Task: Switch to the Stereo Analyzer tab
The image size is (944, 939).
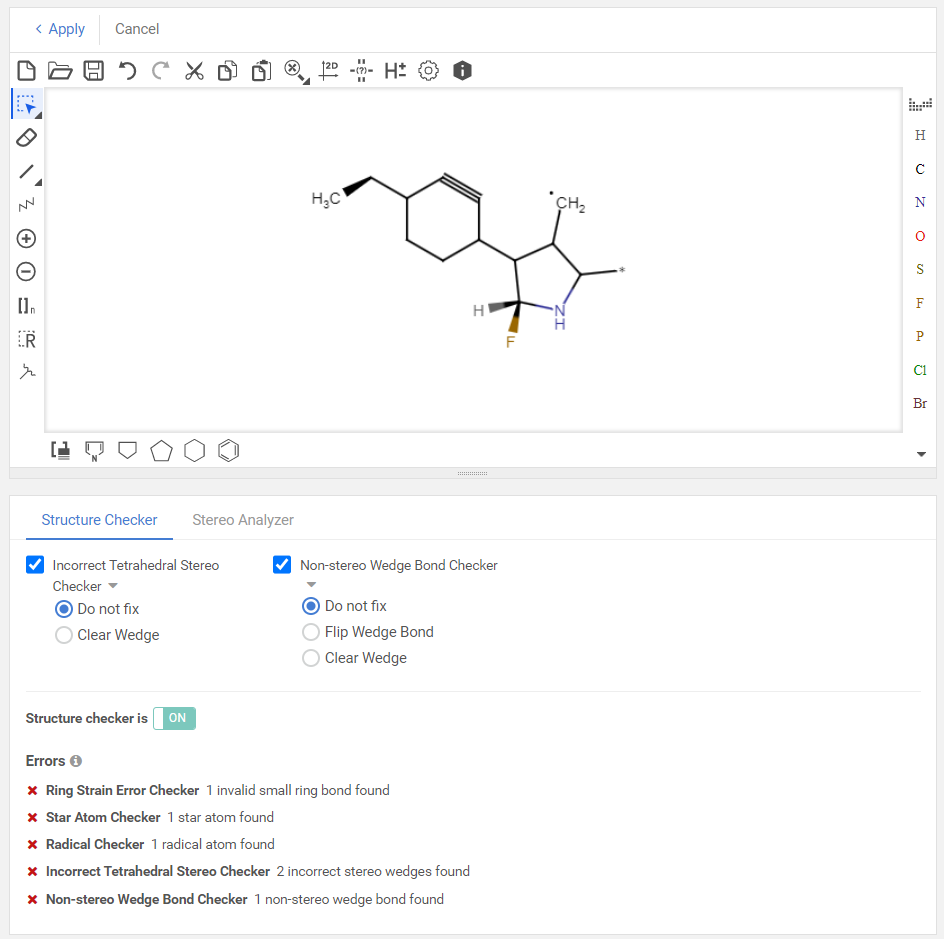Action: coord(243,520)
